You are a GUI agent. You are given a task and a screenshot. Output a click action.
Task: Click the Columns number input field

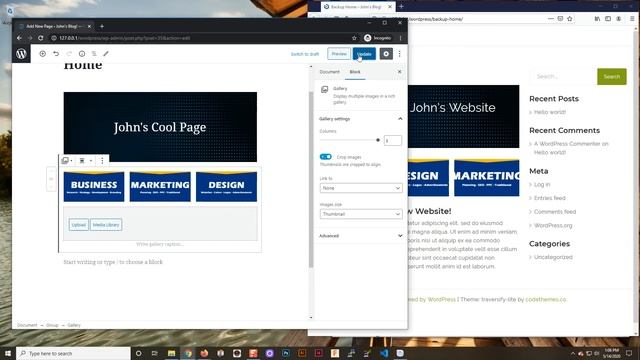tap(393, 140)
